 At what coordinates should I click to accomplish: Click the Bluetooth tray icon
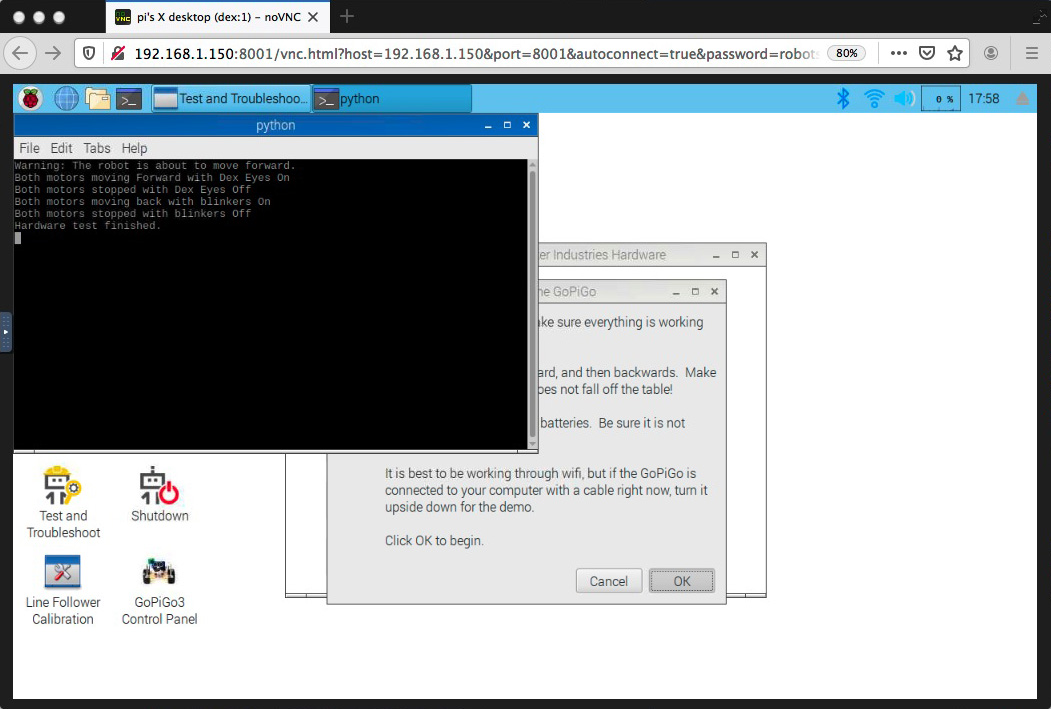[x=843, y=98]
